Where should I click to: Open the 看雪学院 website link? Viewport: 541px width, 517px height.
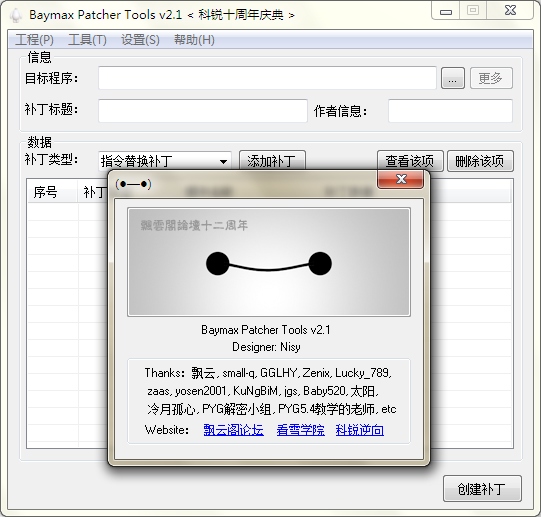click(301, 430)
